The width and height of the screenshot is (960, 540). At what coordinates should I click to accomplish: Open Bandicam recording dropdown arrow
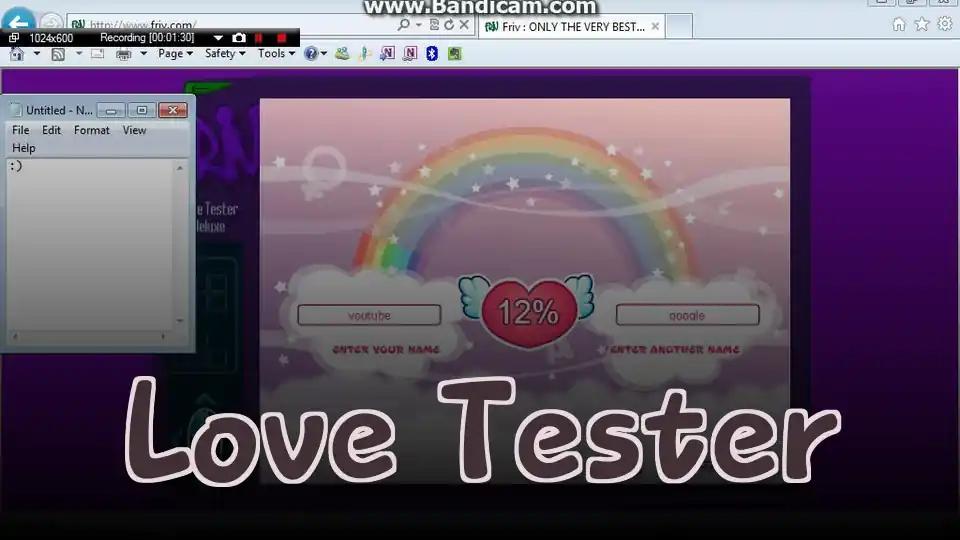click(x=218, y=38)
